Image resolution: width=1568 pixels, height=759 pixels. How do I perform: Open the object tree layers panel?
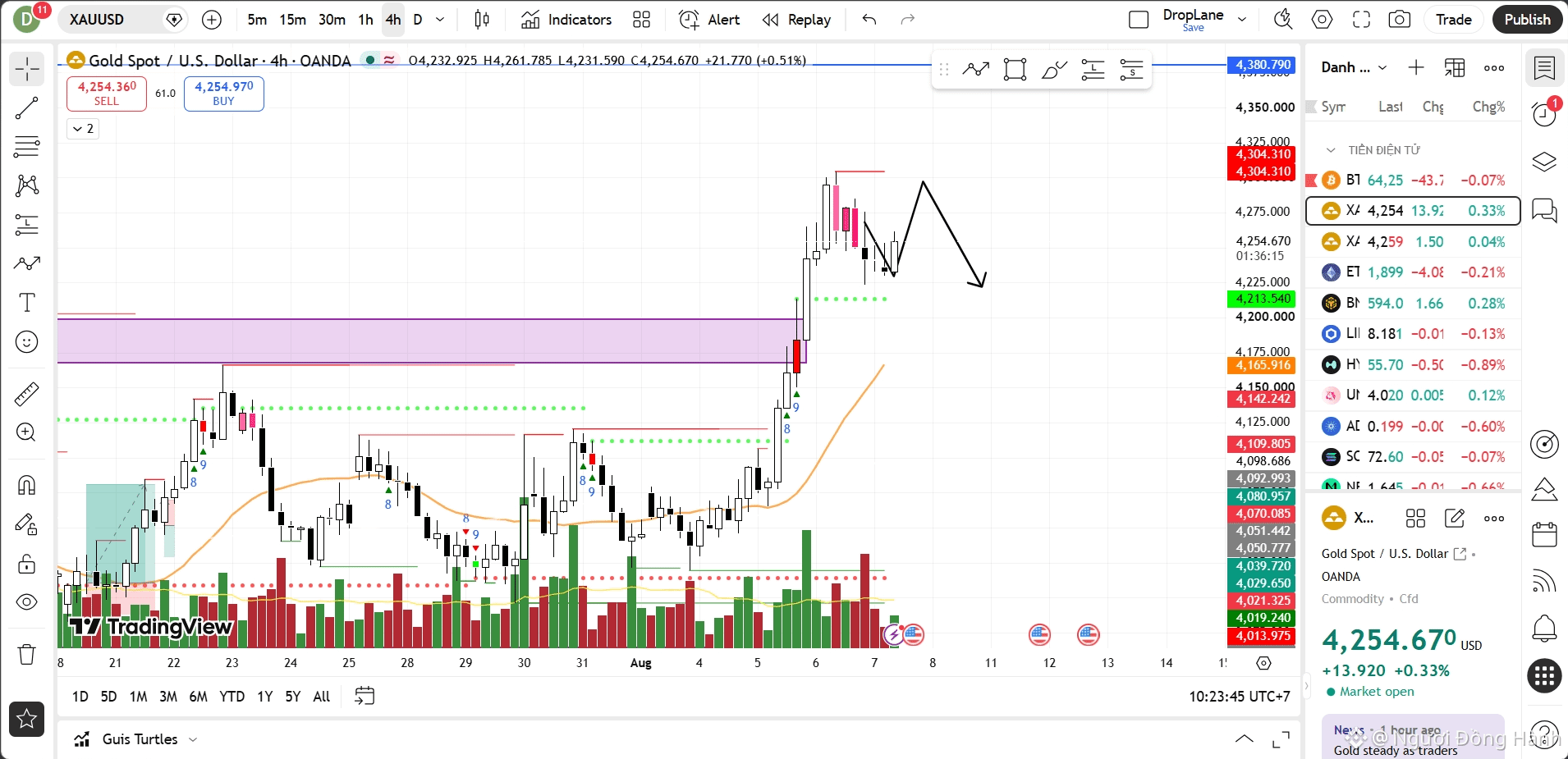[1544, 162]
